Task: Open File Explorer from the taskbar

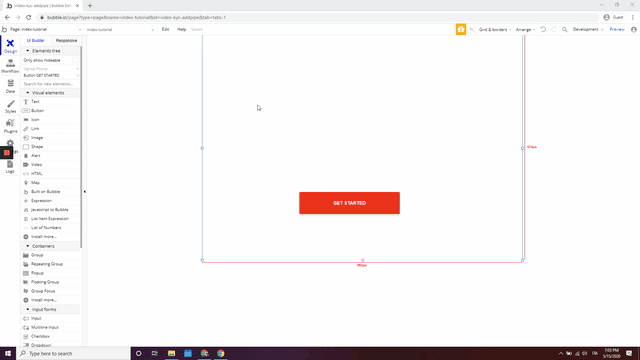Action: 171,353
